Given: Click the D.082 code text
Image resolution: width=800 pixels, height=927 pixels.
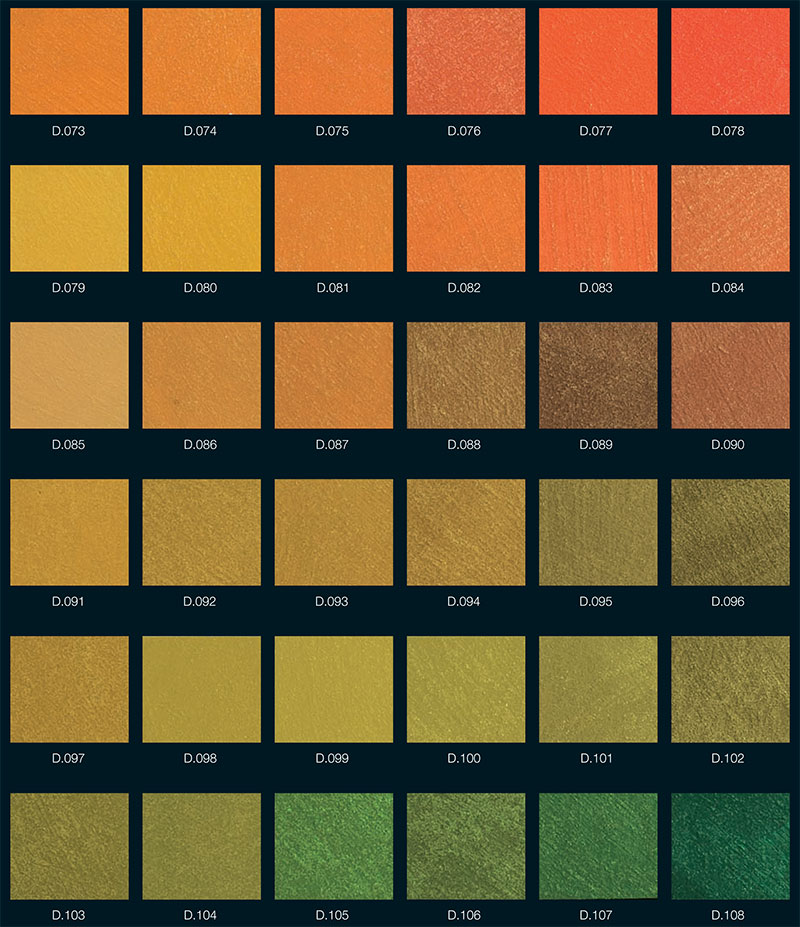Looking at the screenshot, I should [464, 288].
